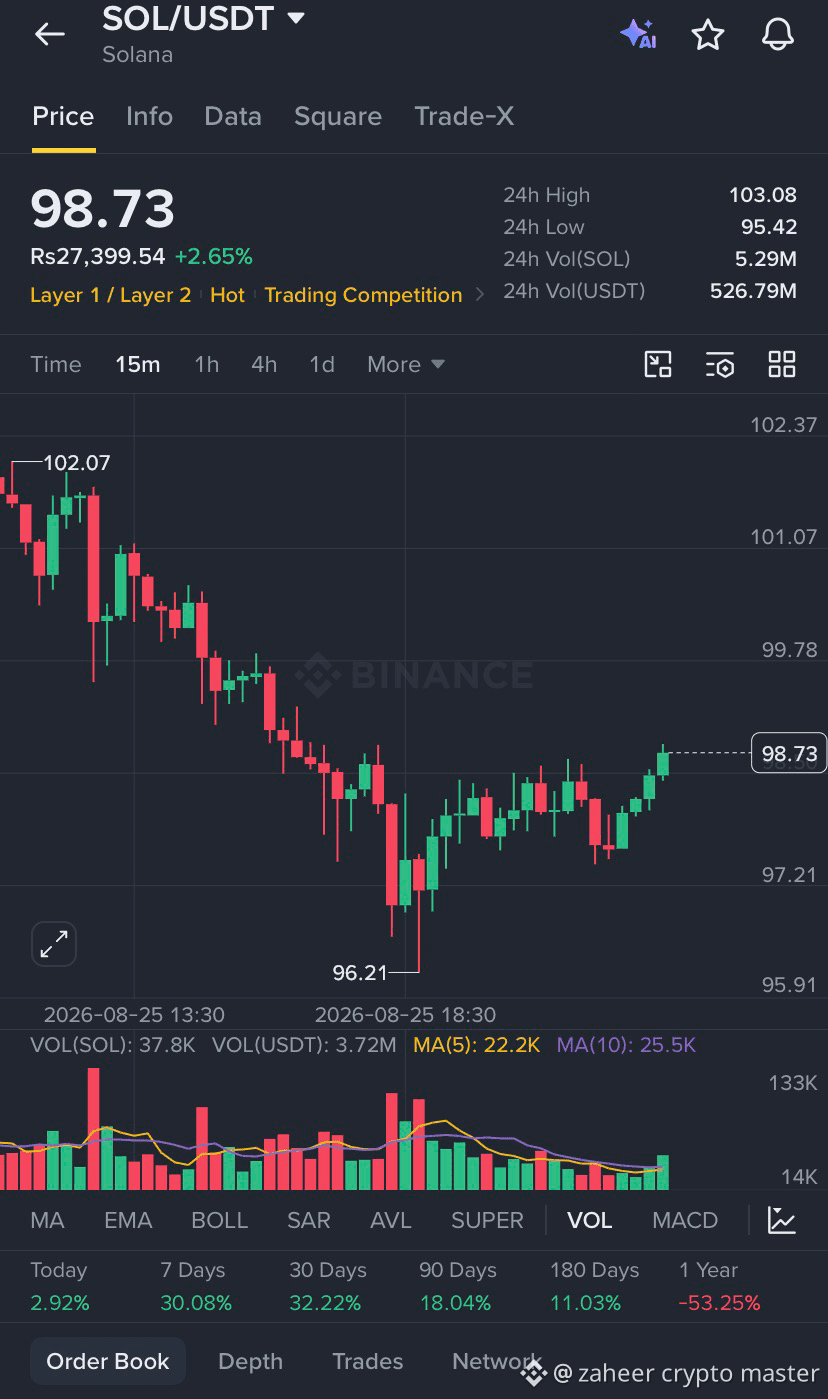Select the 15m interval
Image resolution: width=828 pixels, height=1399 pixels.
pyautogui.click(x=138, y=364)
